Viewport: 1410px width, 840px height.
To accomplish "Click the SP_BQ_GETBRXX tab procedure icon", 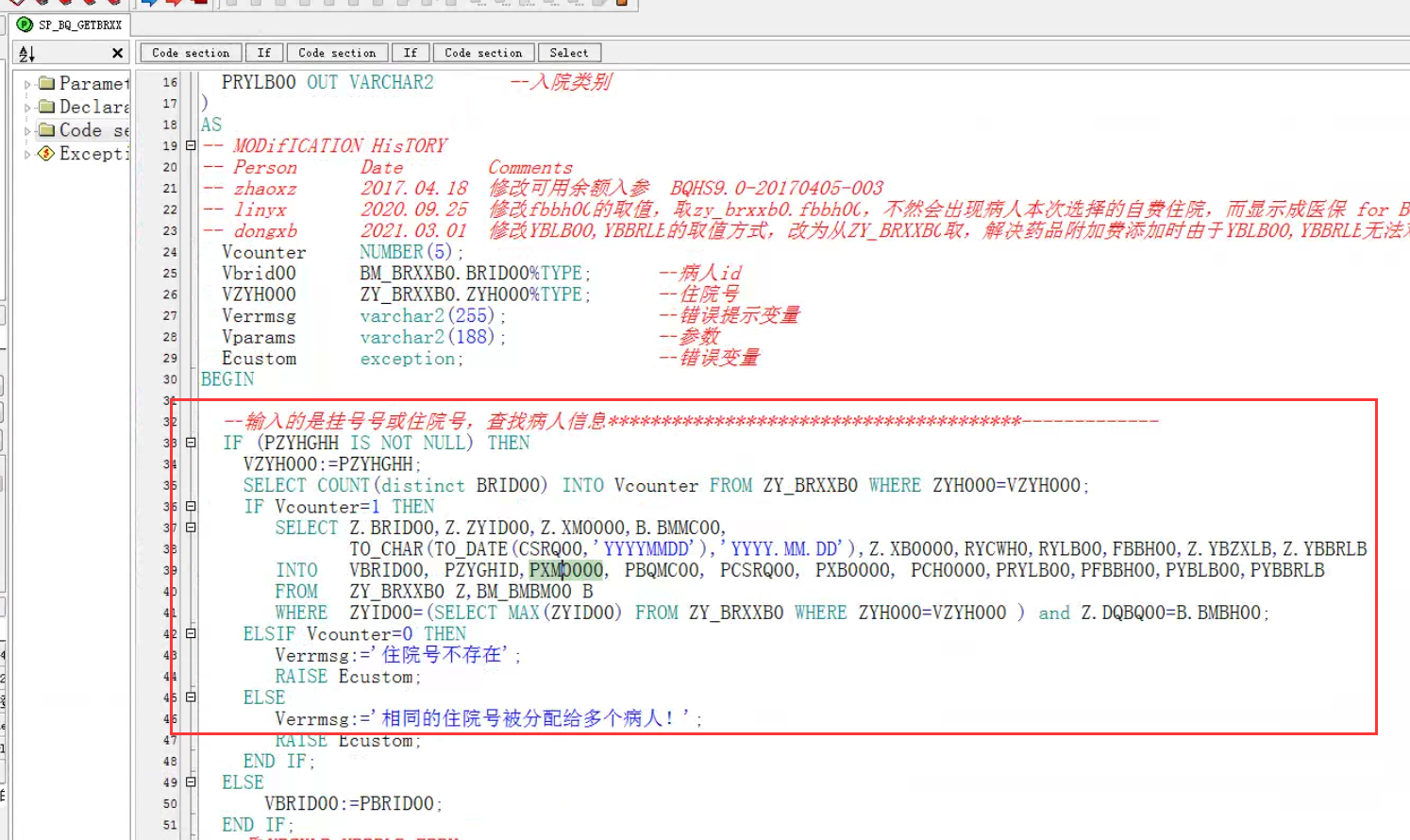I will [x=25, y=25].
